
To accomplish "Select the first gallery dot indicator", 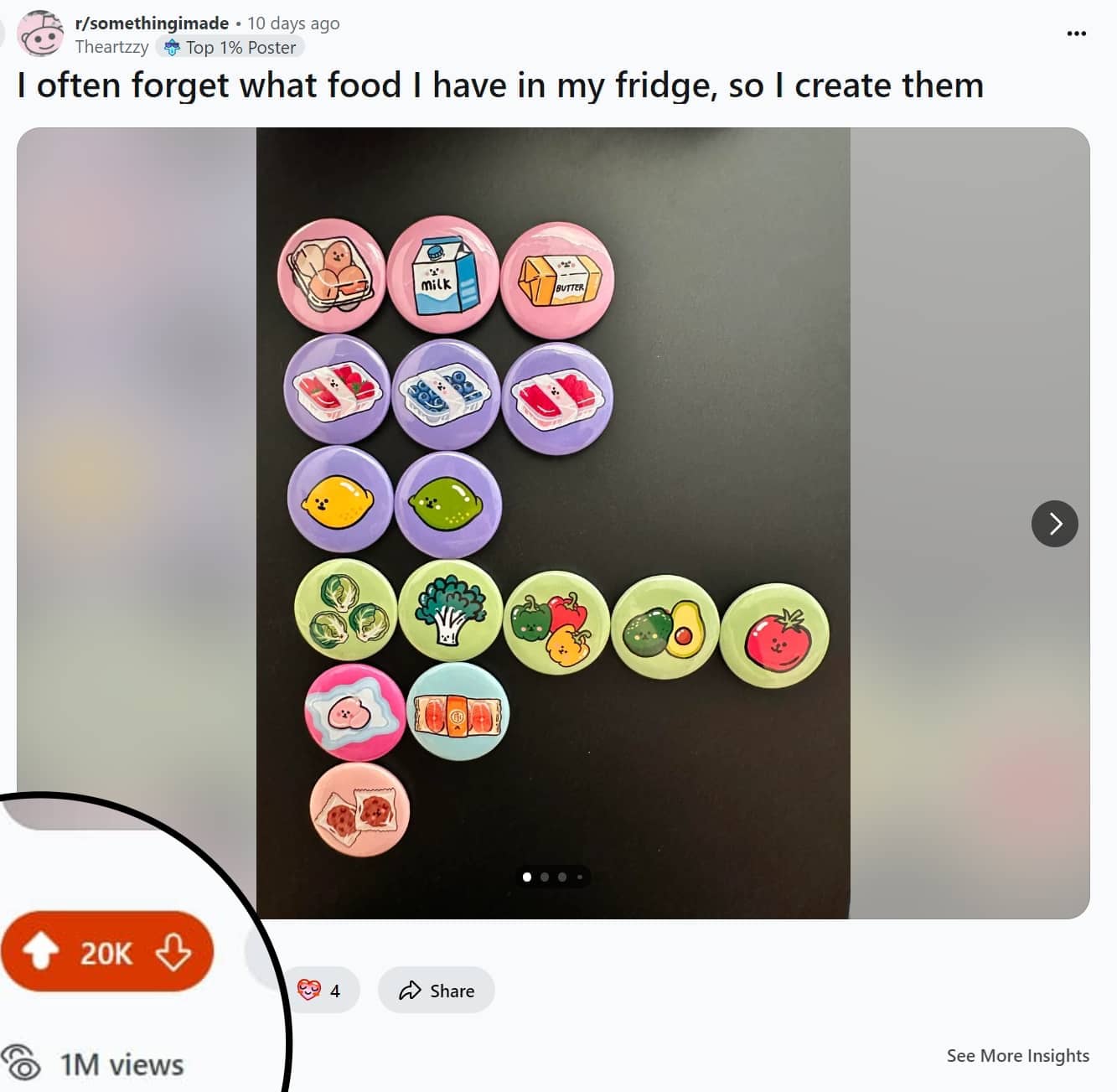I will pyautogui.click(x=527, y=877).
